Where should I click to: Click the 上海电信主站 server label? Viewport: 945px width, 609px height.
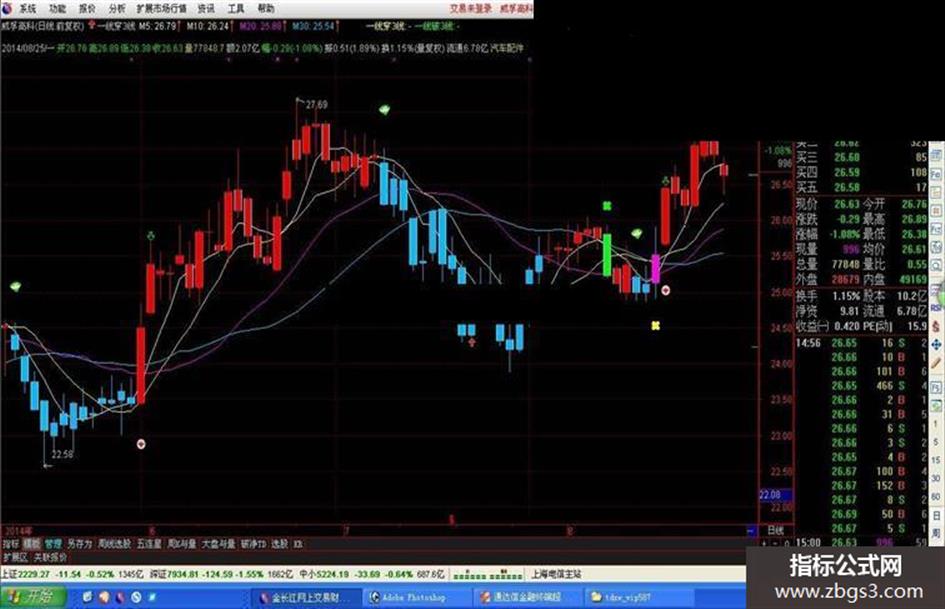point(556,574)
